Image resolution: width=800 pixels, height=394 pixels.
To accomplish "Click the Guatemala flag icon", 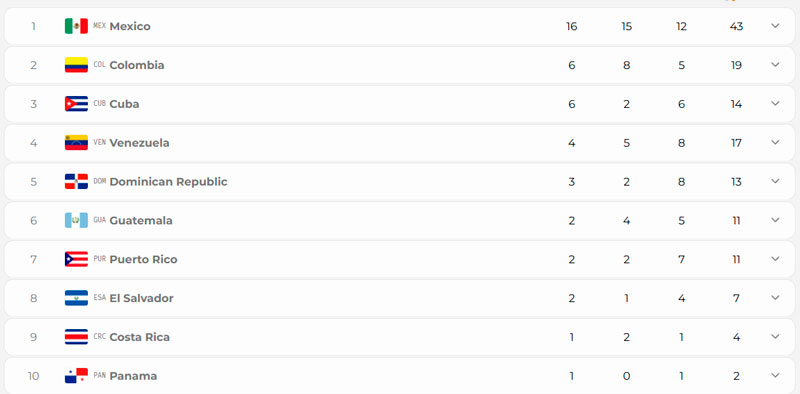I will coord(76,220).
